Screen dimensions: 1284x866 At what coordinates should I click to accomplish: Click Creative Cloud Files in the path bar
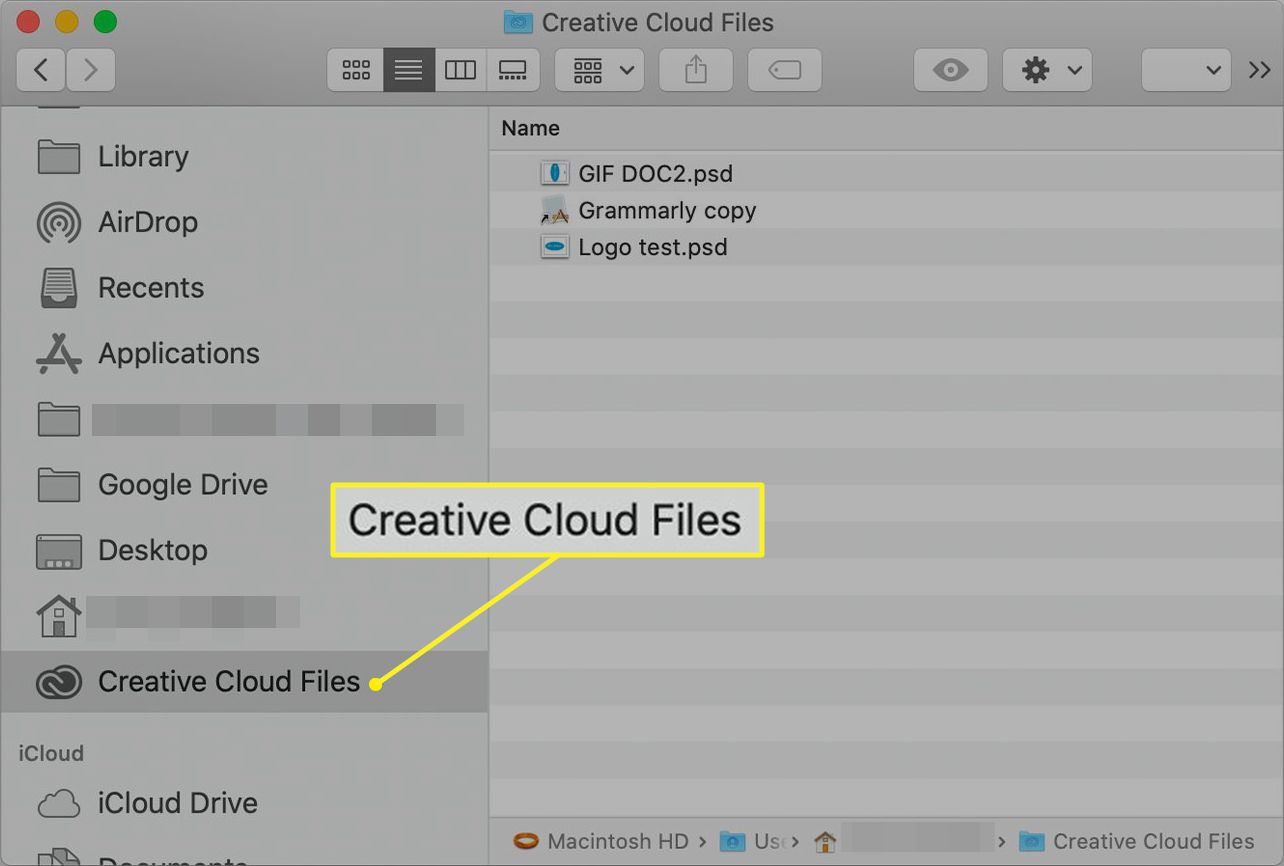click(1136, 841)
